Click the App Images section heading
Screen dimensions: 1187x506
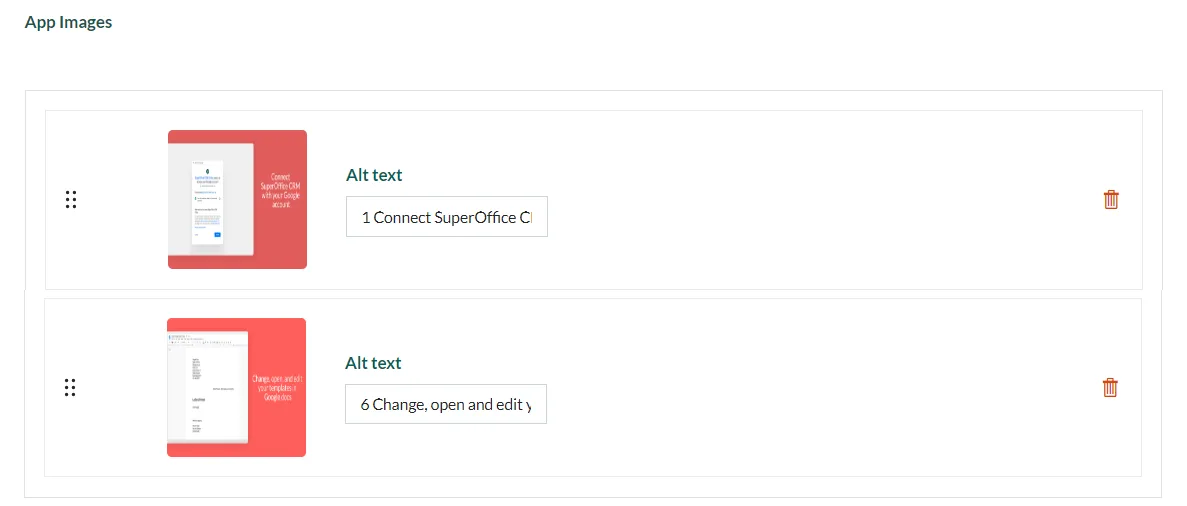(x=68, y=22)
